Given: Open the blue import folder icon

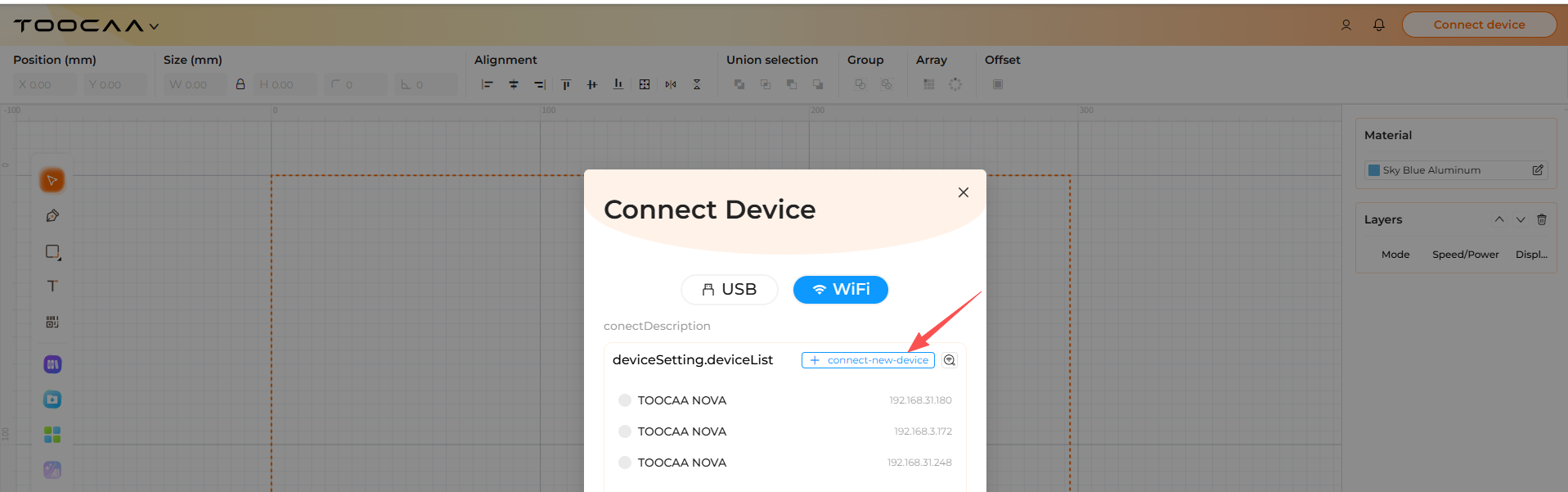Looking at the screenshot, I should coord(52,399).
